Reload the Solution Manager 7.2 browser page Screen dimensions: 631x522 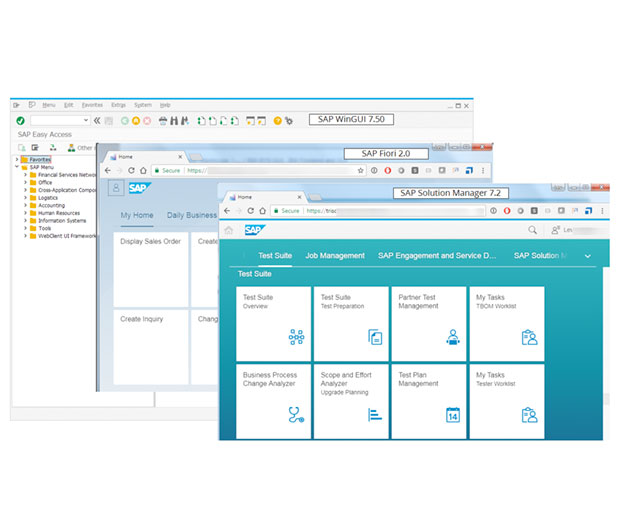pos(251,210)
